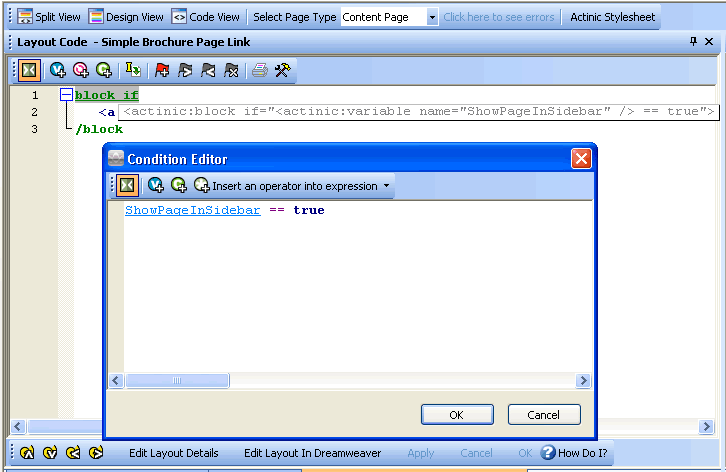Collapse the block if code node
The width and height of the screenshot is (726, 472).
[66, 95]
